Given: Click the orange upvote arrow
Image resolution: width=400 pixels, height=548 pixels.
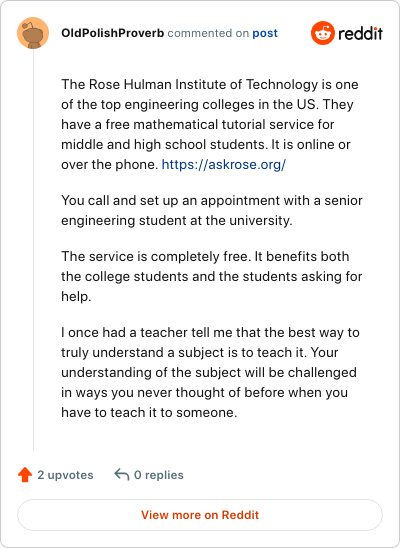Looking at the screenshot, I should click(x=25, y=475).
